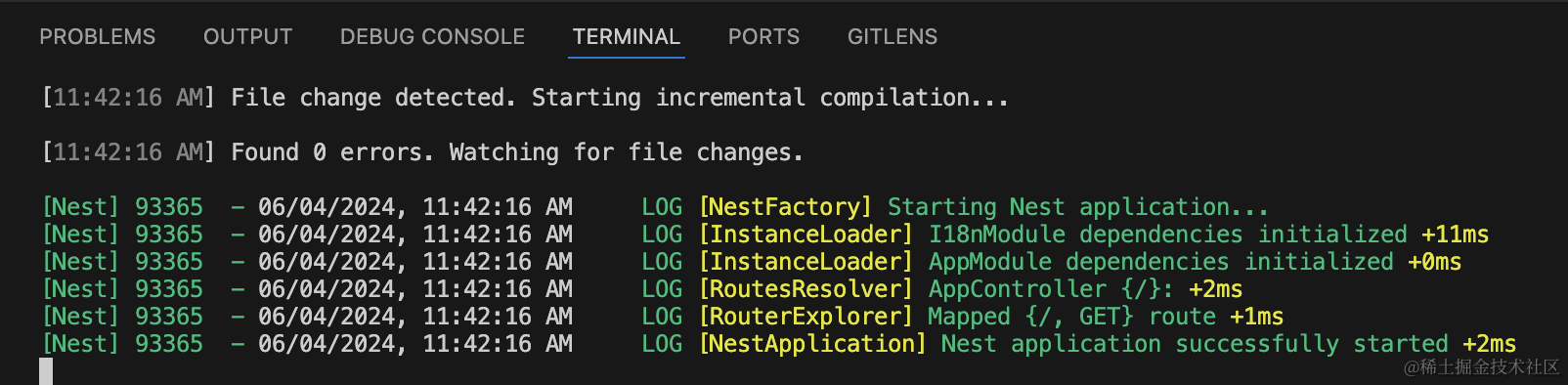Click the Found 0 errors message line
The height and width of the screenshot is (385, 1568).
coord(422,152)
